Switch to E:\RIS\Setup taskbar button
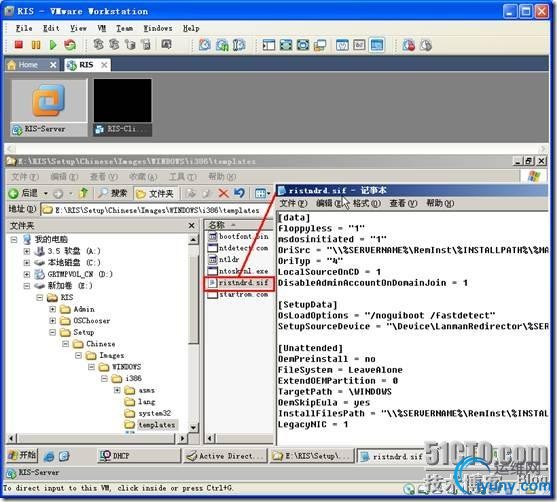557x502 pixels. 312,455
